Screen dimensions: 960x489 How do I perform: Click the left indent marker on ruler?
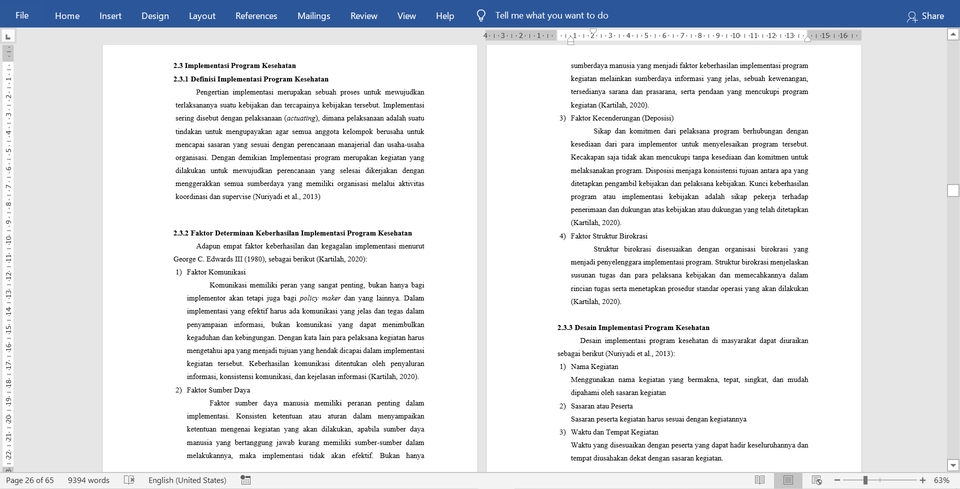(x=571, y=41)
